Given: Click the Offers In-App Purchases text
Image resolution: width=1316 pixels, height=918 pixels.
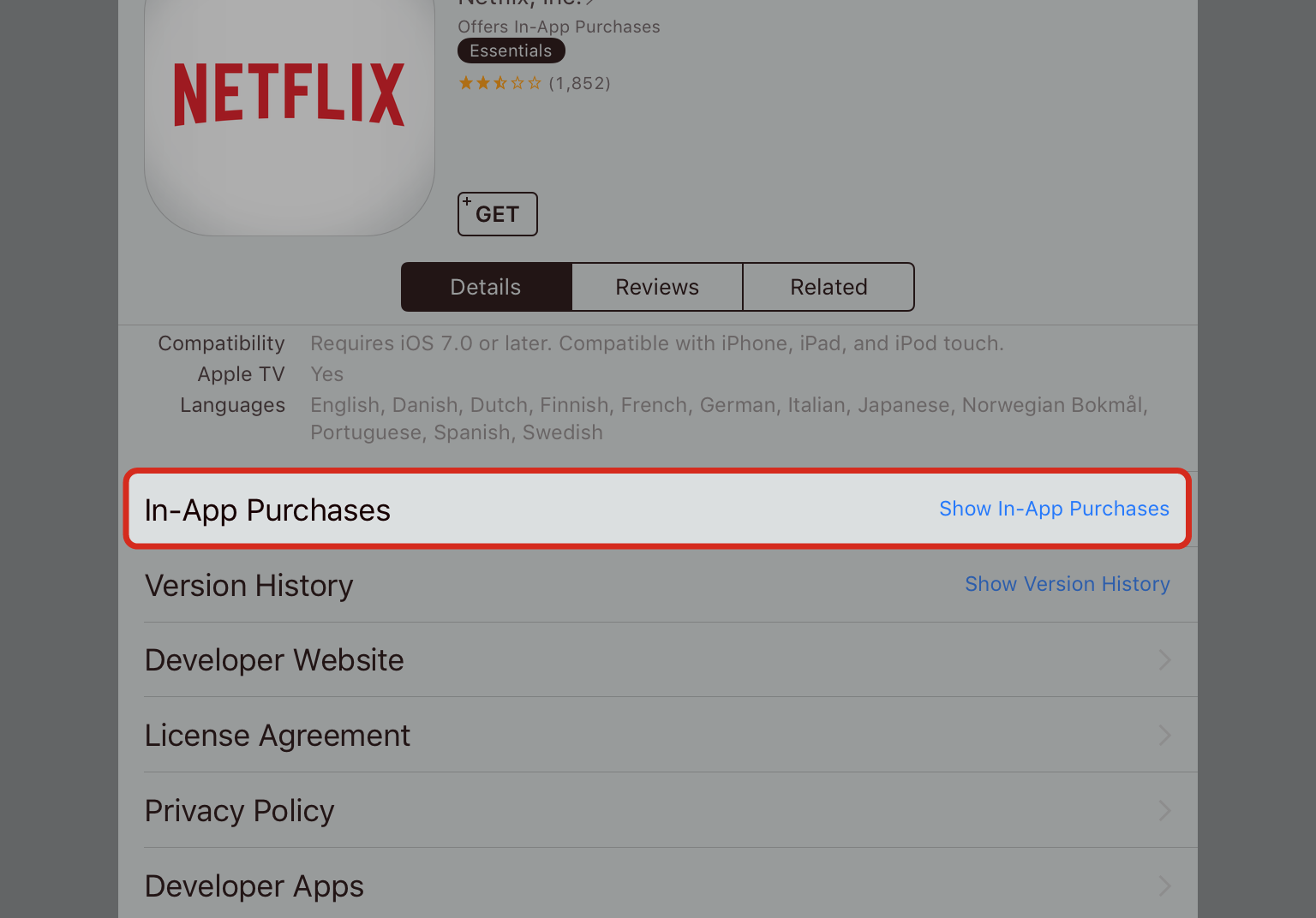Looking at the screenshot, I should (x=559, y=27).
